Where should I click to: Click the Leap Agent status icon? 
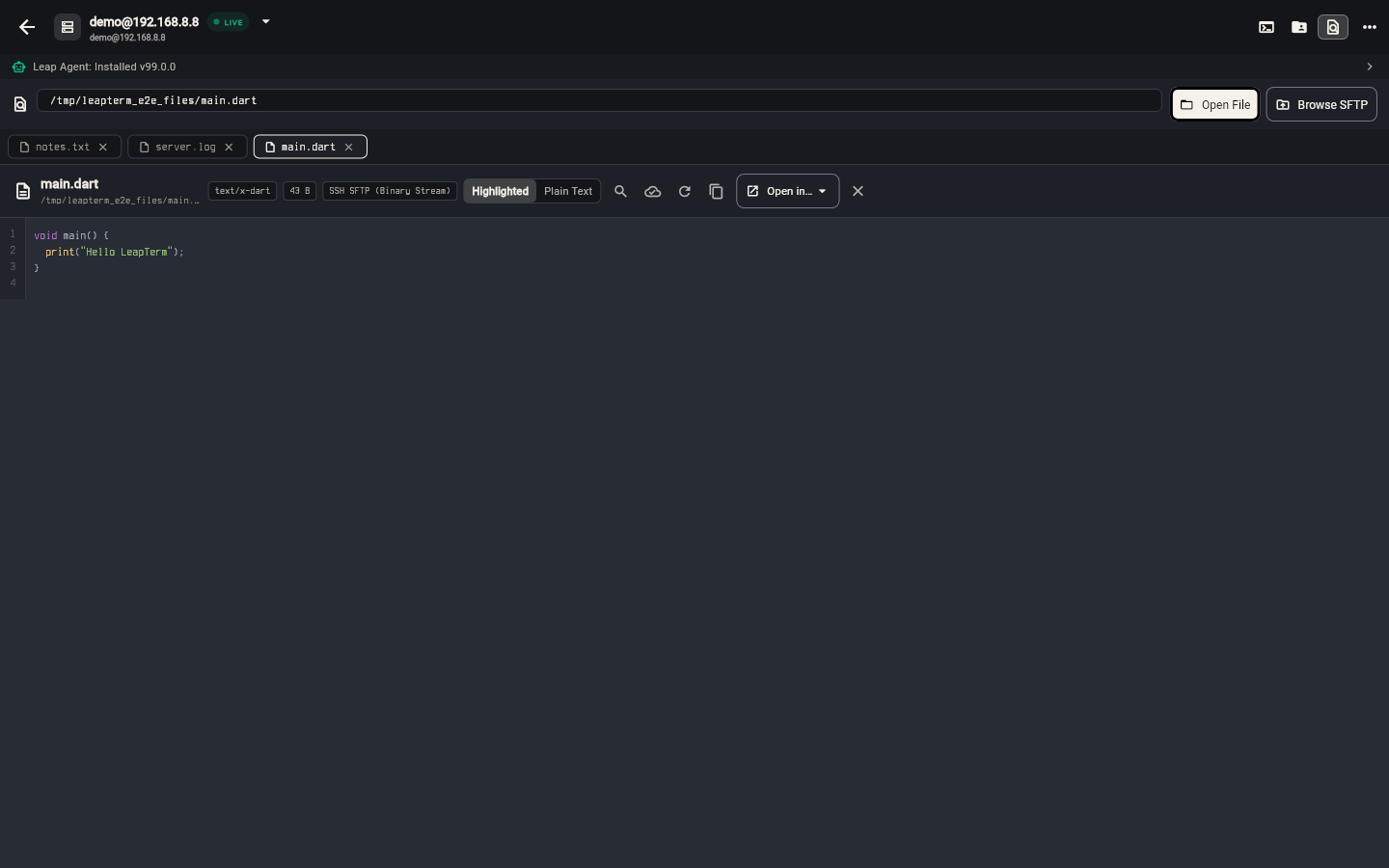[19, 67]
